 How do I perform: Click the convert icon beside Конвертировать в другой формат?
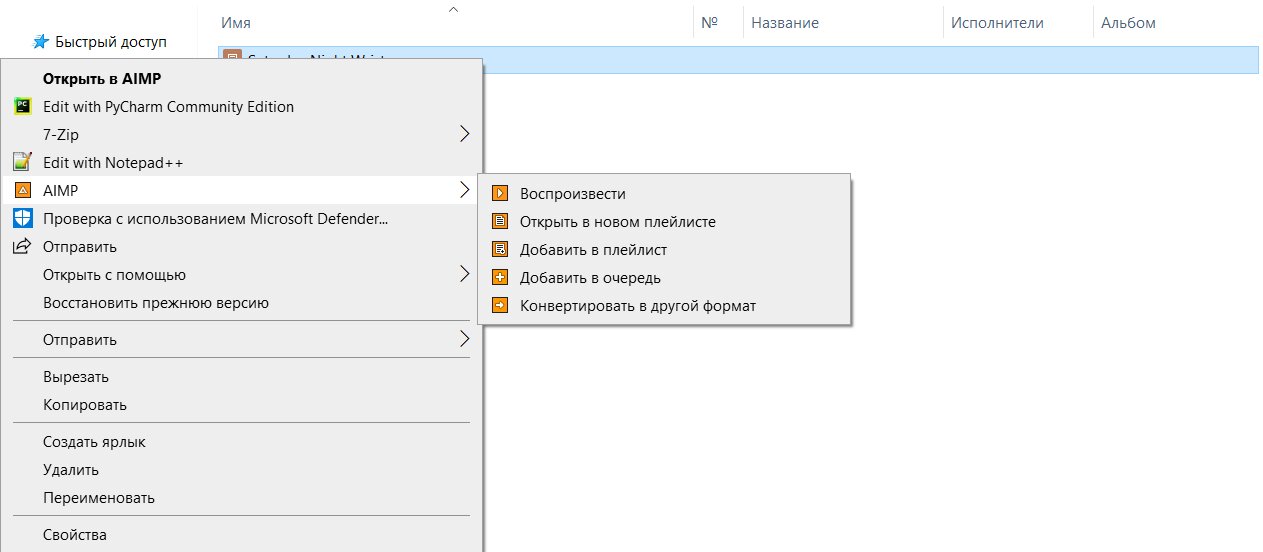pyautogui.click(x=500, y=306)
